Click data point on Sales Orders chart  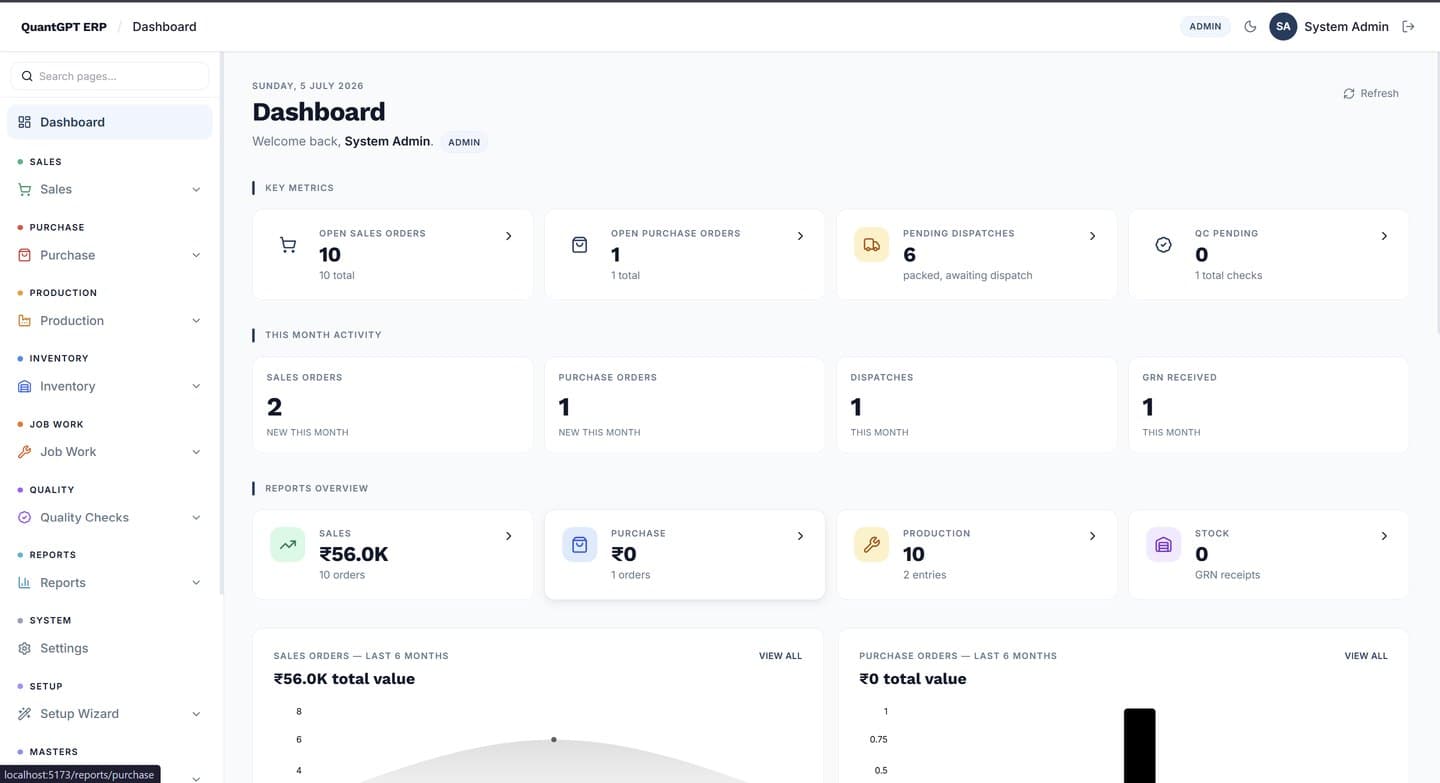553,740
